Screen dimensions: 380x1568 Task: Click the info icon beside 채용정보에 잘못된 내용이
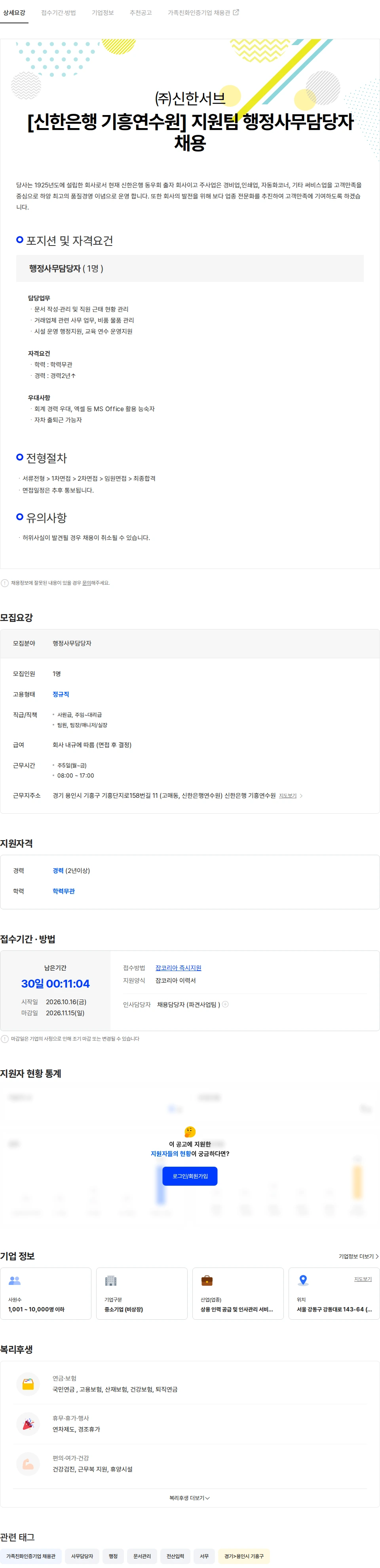(x=5, y=582)
